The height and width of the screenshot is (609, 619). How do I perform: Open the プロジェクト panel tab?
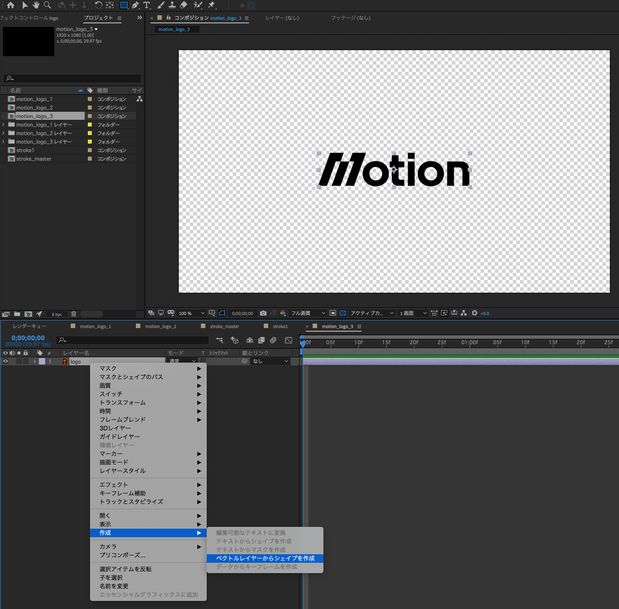point(98,18)
